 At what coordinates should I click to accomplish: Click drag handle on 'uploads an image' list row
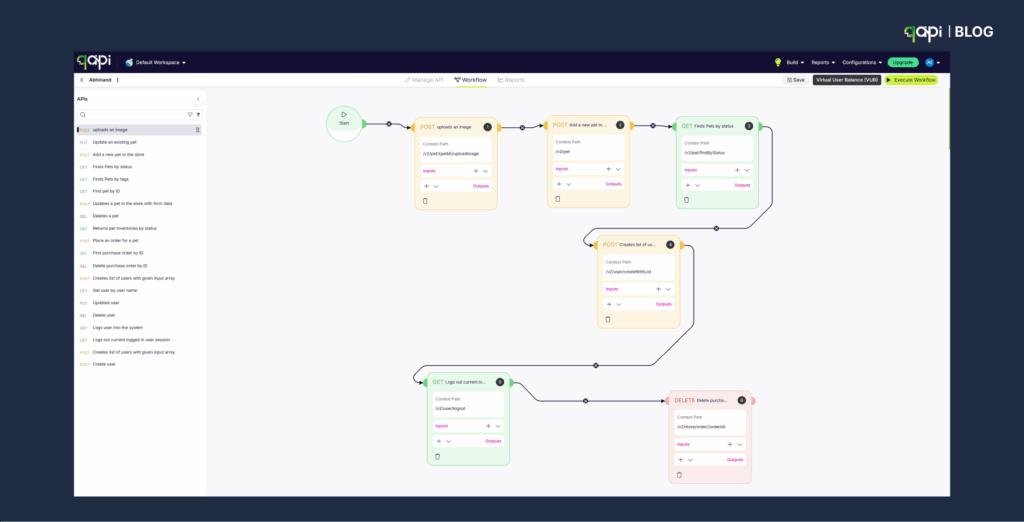197,130
